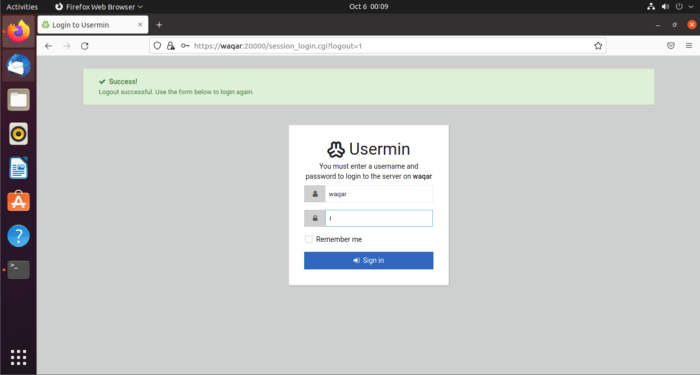This screenshot has height=375, width=700.
Task: Click the shield tracking protection icon
Action: (157, 46)
